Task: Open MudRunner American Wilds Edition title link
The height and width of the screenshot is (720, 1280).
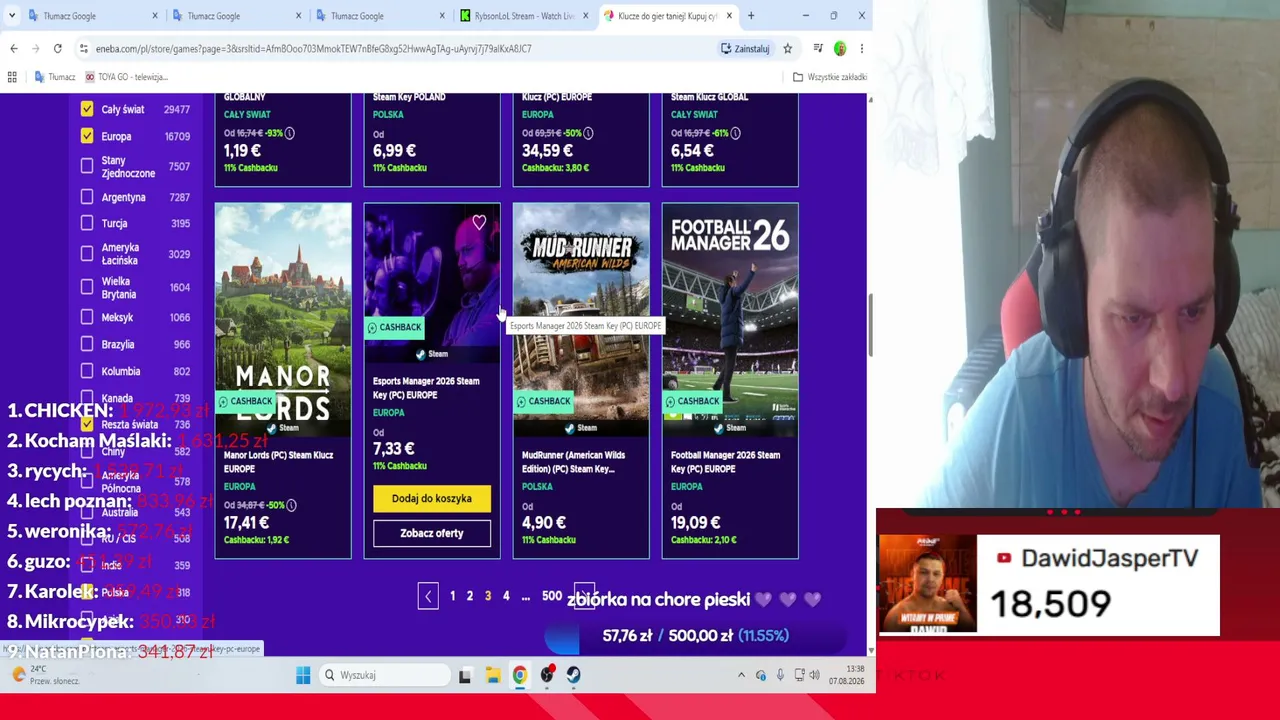Action: 573,462
